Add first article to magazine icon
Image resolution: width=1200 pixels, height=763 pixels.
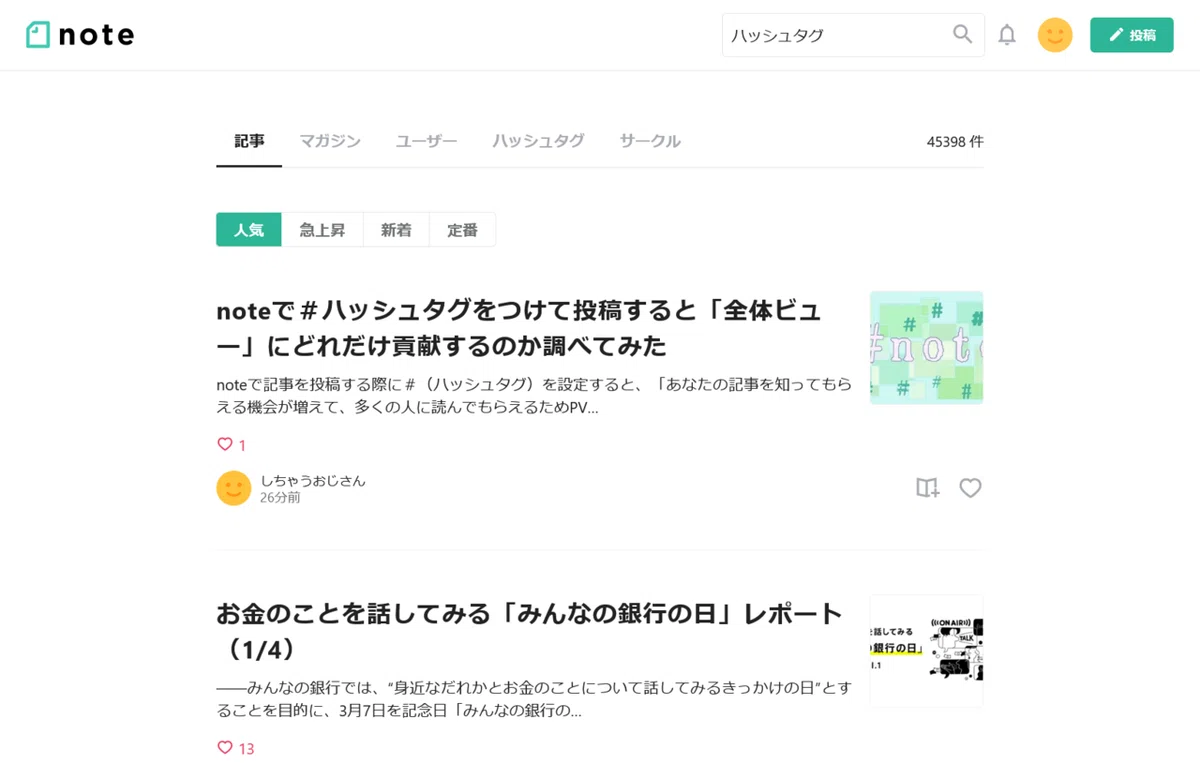coord(928,488)
